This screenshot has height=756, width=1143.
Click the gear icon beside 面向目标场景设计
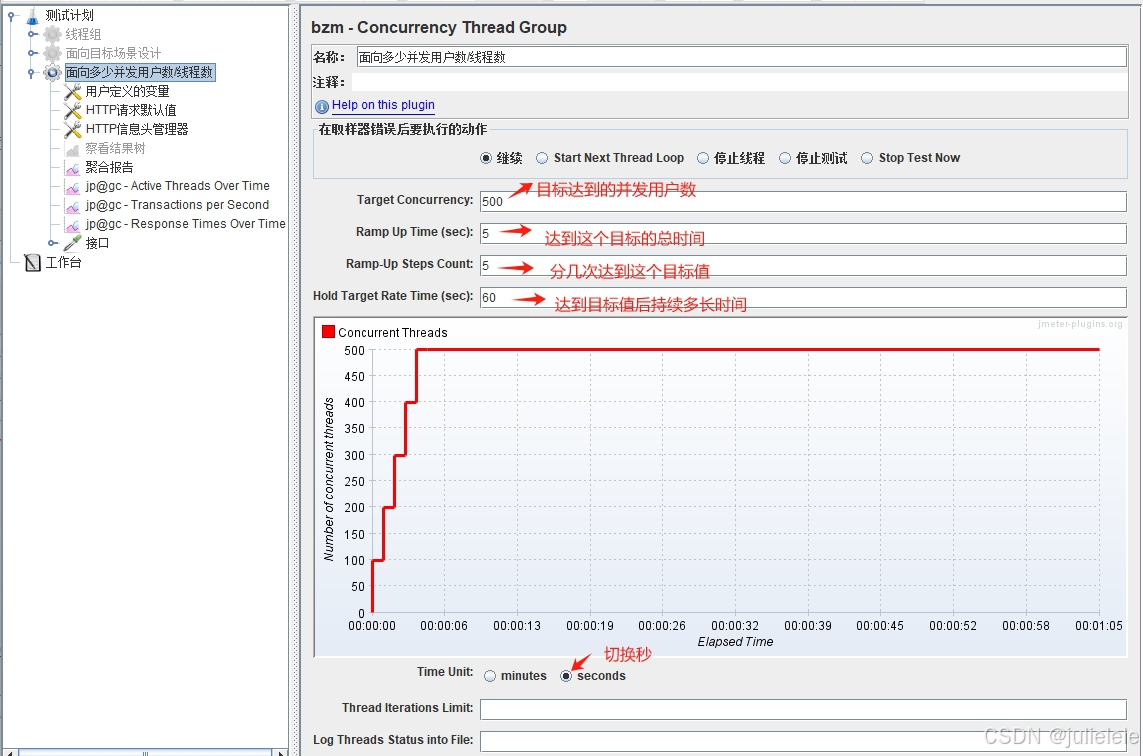pos(52,53)
